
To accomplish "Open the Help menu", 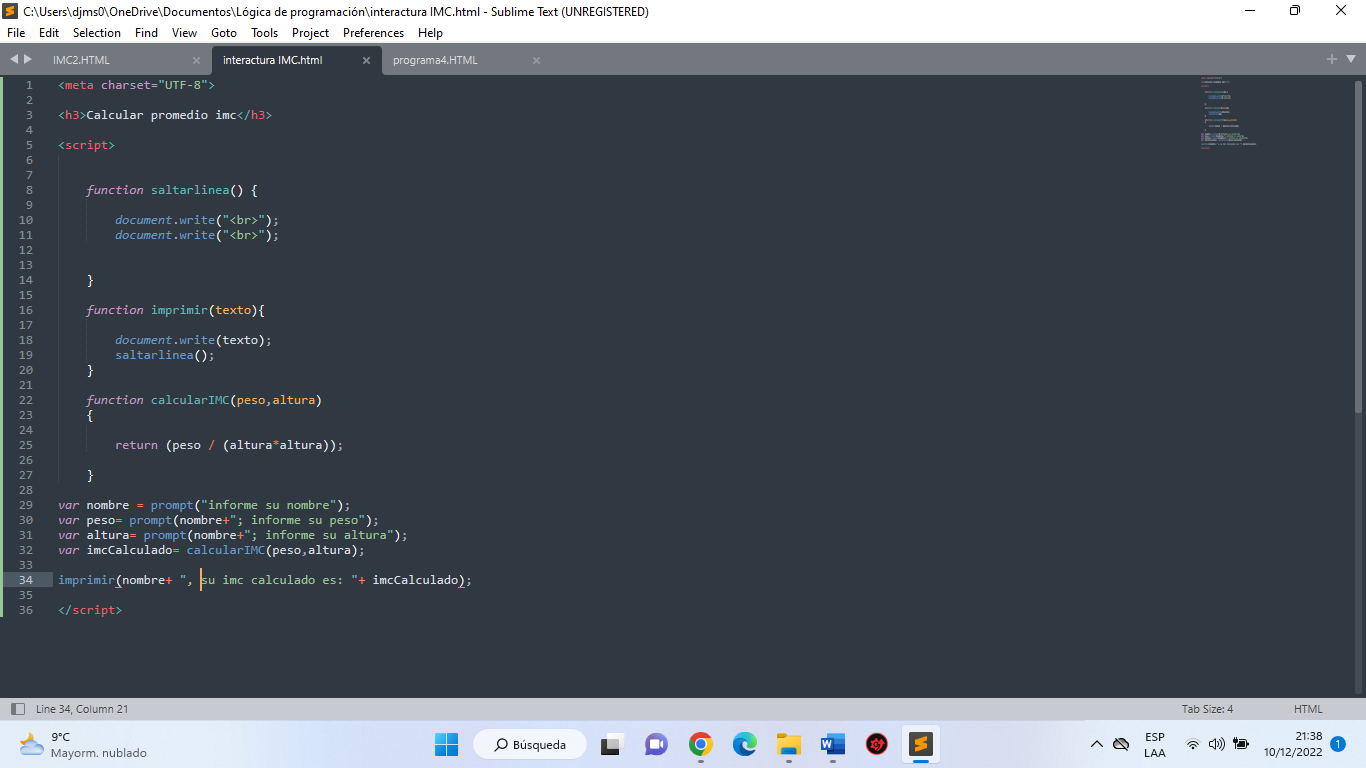I will (430, 33).
